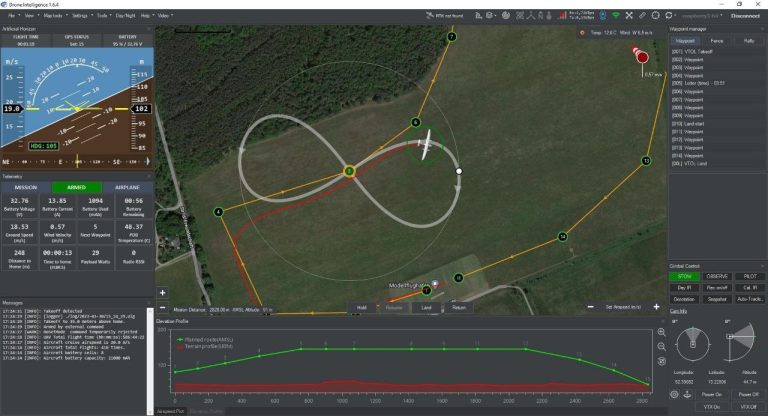Switch to the Fence tab
The width and height of the screenshot is (768, 416).
(x=717, y=41)
